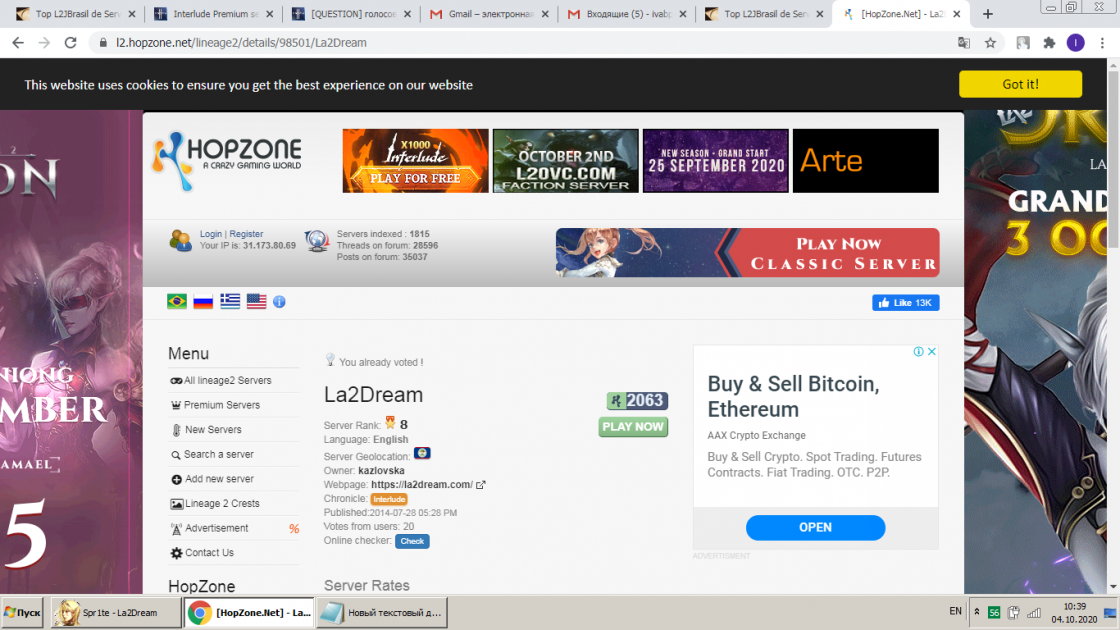Click the blue info icon beside flags
This screenshot has height=630, width=1120.
coord(279,301)
